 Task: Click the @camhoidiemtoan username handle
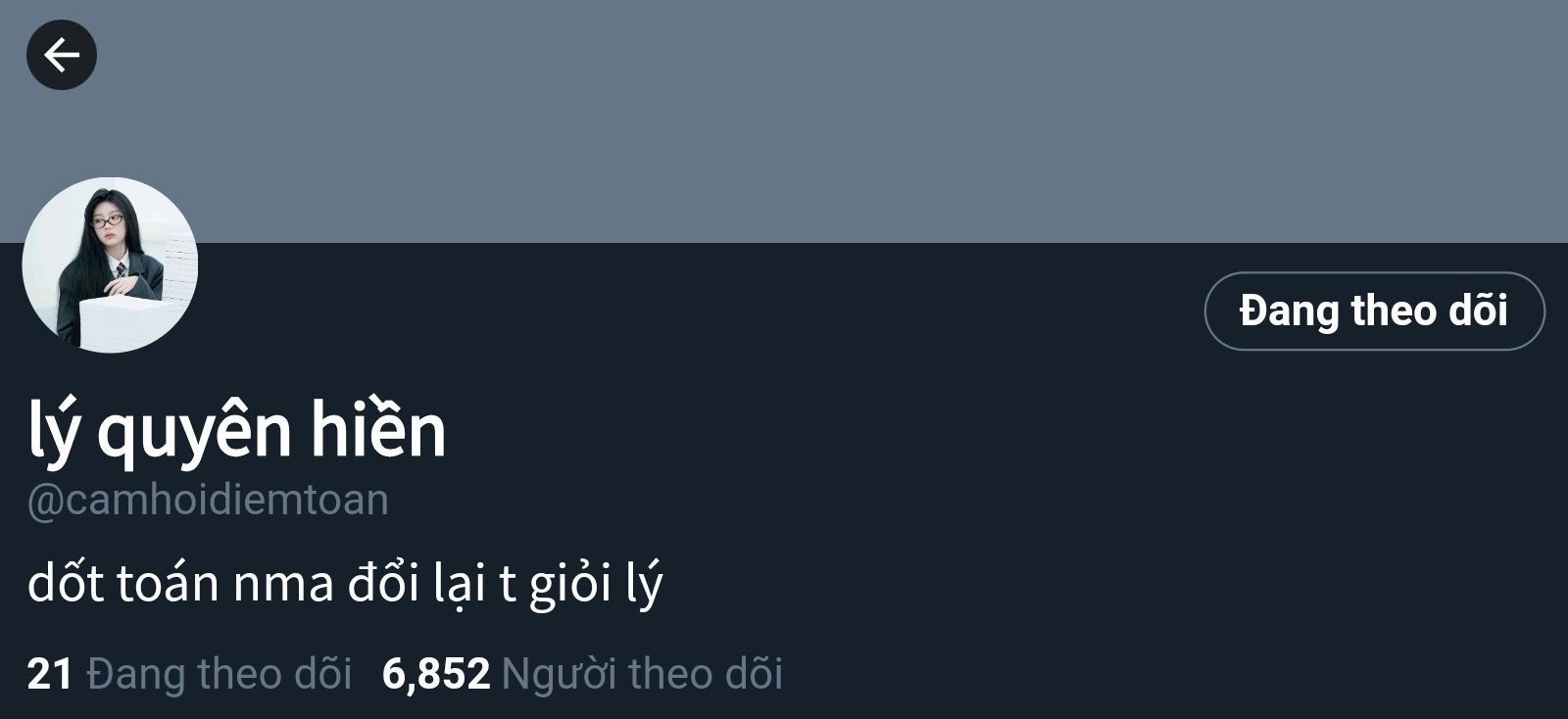[208, 501]
